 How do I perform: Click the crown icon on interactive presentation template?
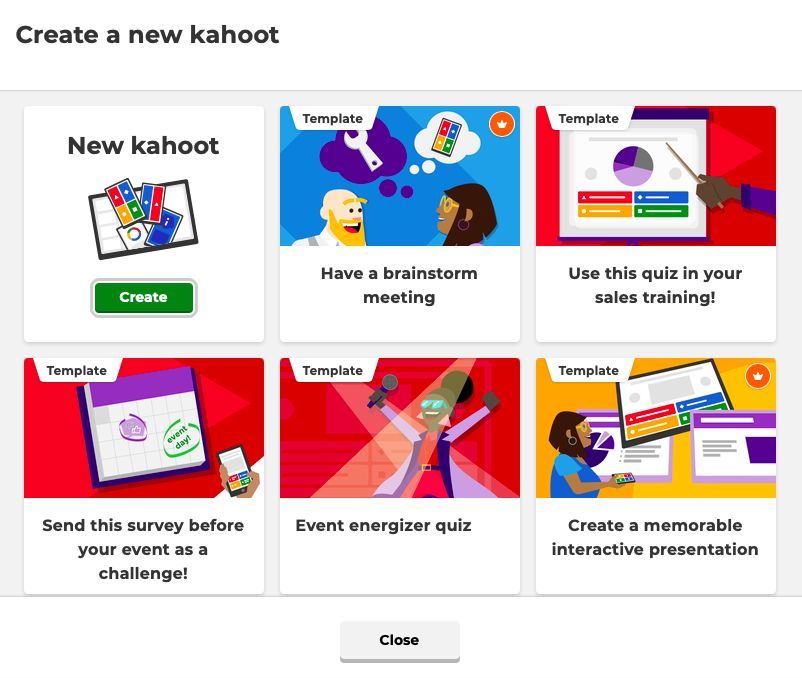tap(758, 376)
